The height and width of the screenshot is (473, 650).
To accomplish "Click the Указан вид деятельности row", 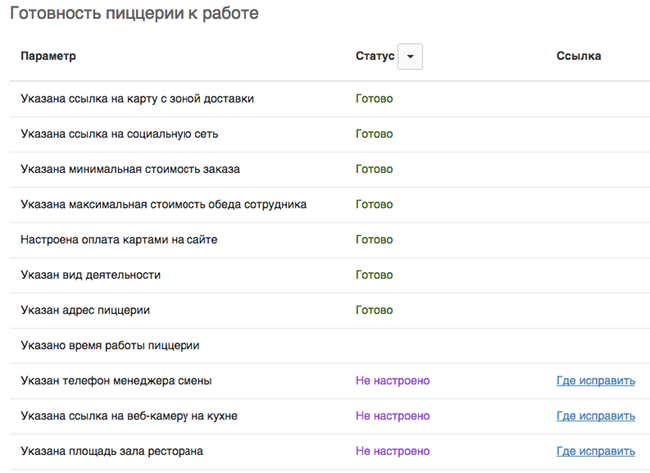I will click(x=330, y=275).
